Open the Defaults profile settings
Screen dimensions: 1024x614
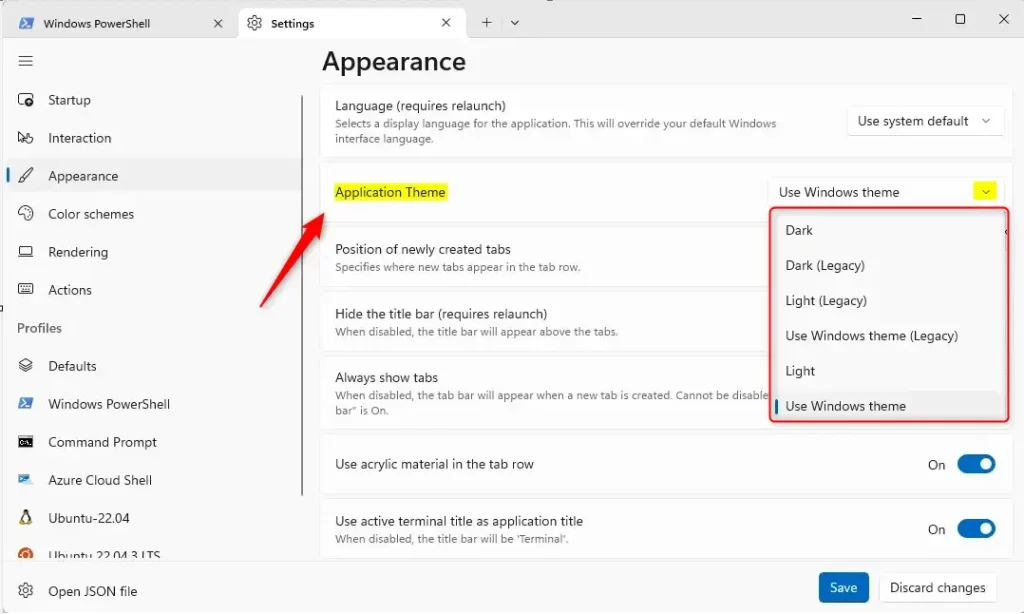(153, 366)
